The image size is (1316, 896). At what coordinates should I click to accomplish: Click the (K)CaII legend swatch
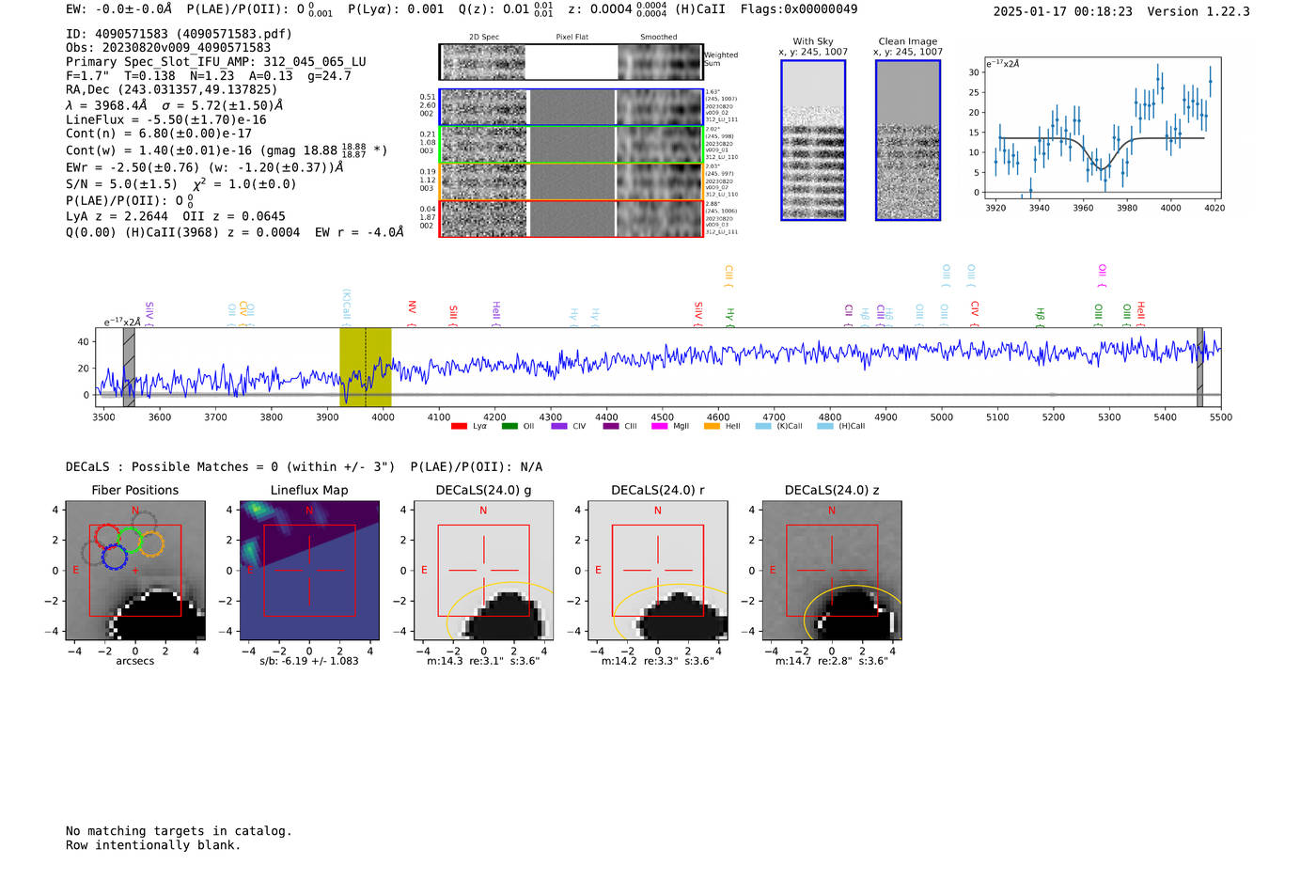click(763, 427)
